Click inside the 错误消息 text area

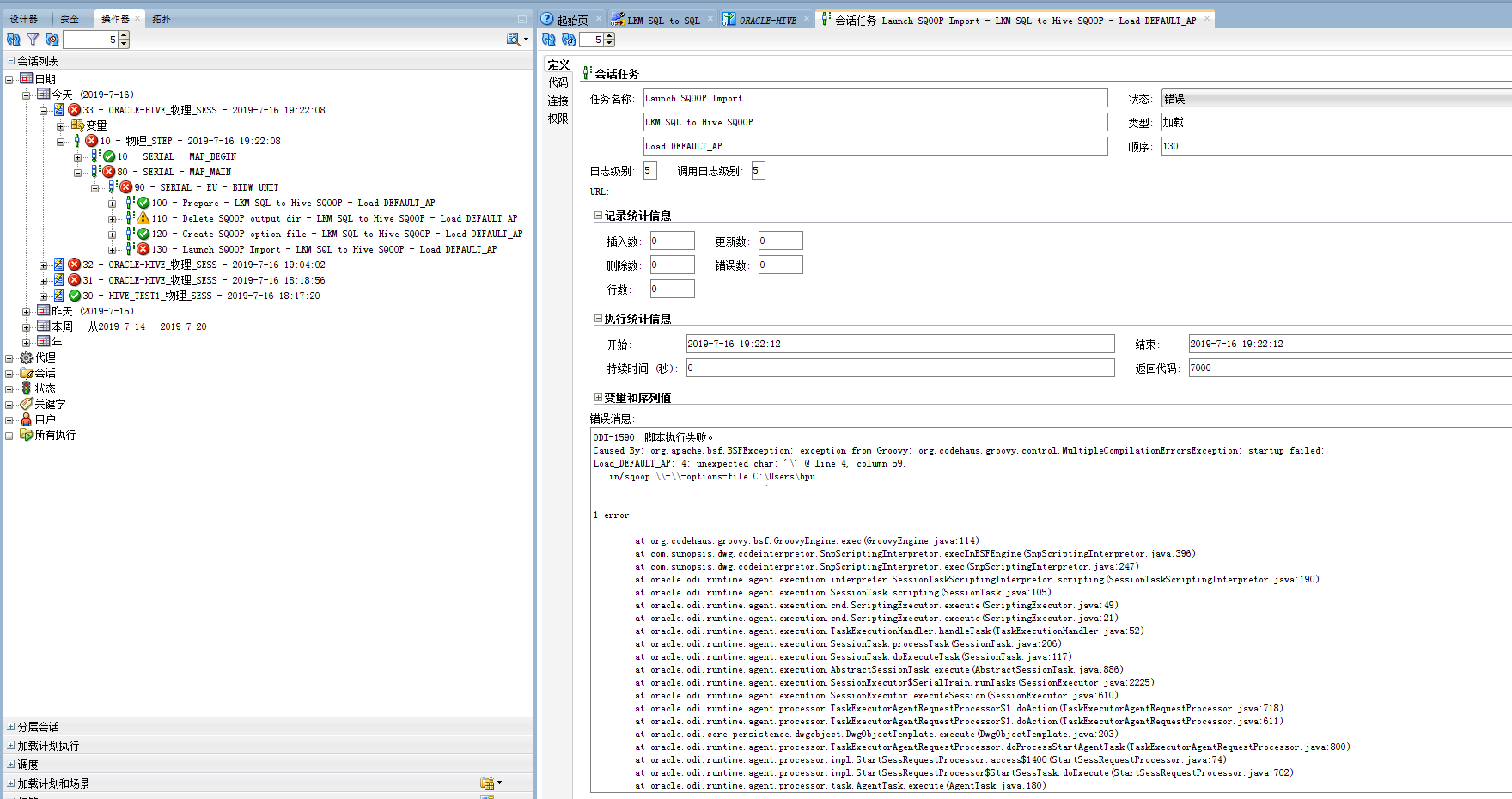click(1051, 610)
